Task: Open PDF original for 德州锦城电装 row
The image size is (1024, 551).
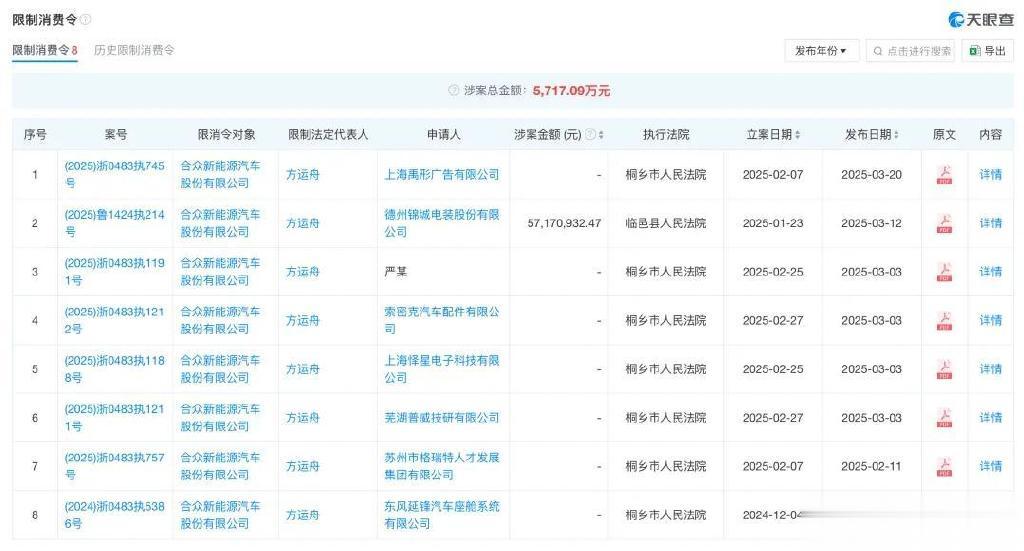Action: (944, 223)
